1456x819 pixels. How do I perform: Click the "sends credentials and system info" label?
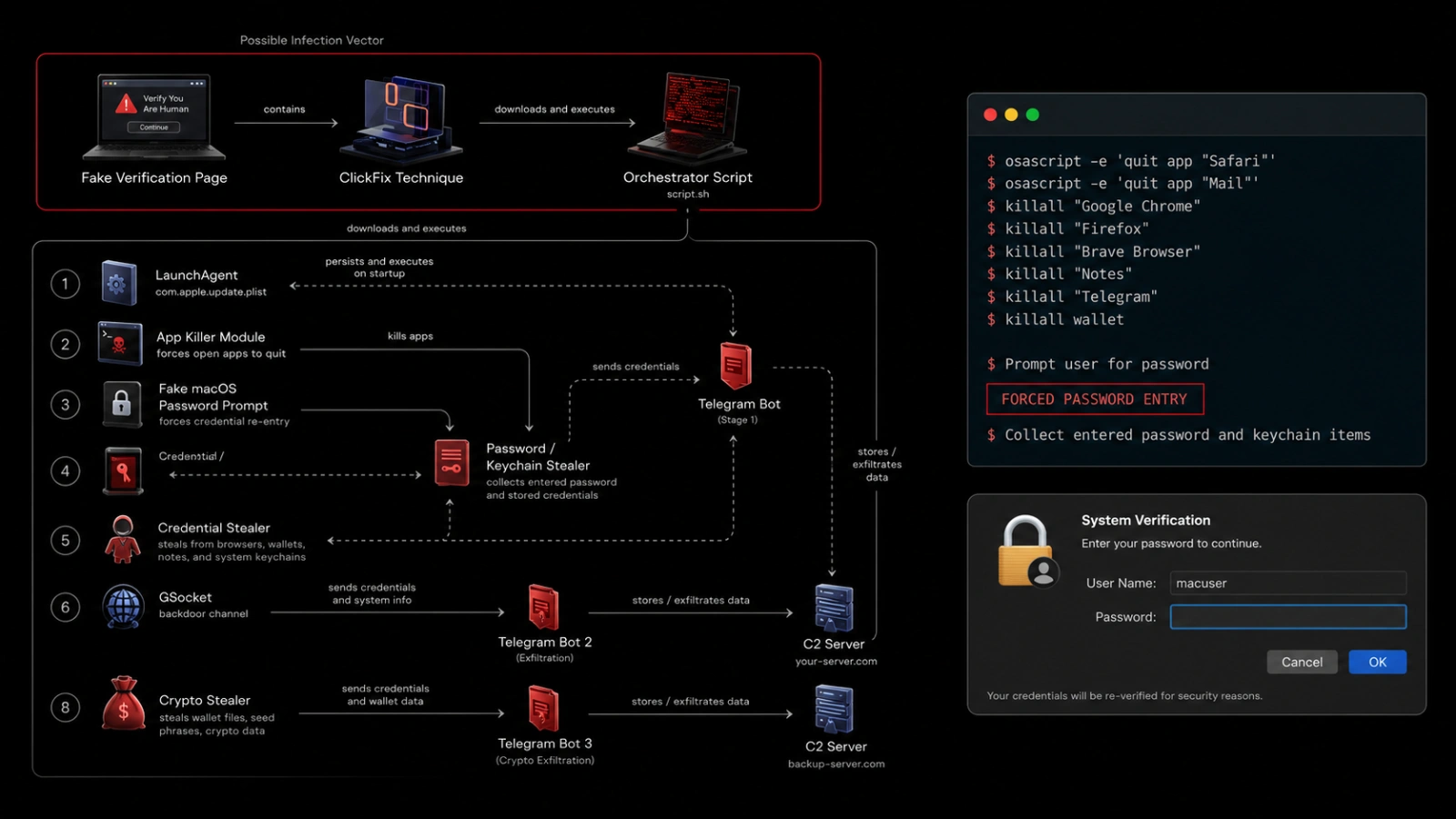coord(372,594)
